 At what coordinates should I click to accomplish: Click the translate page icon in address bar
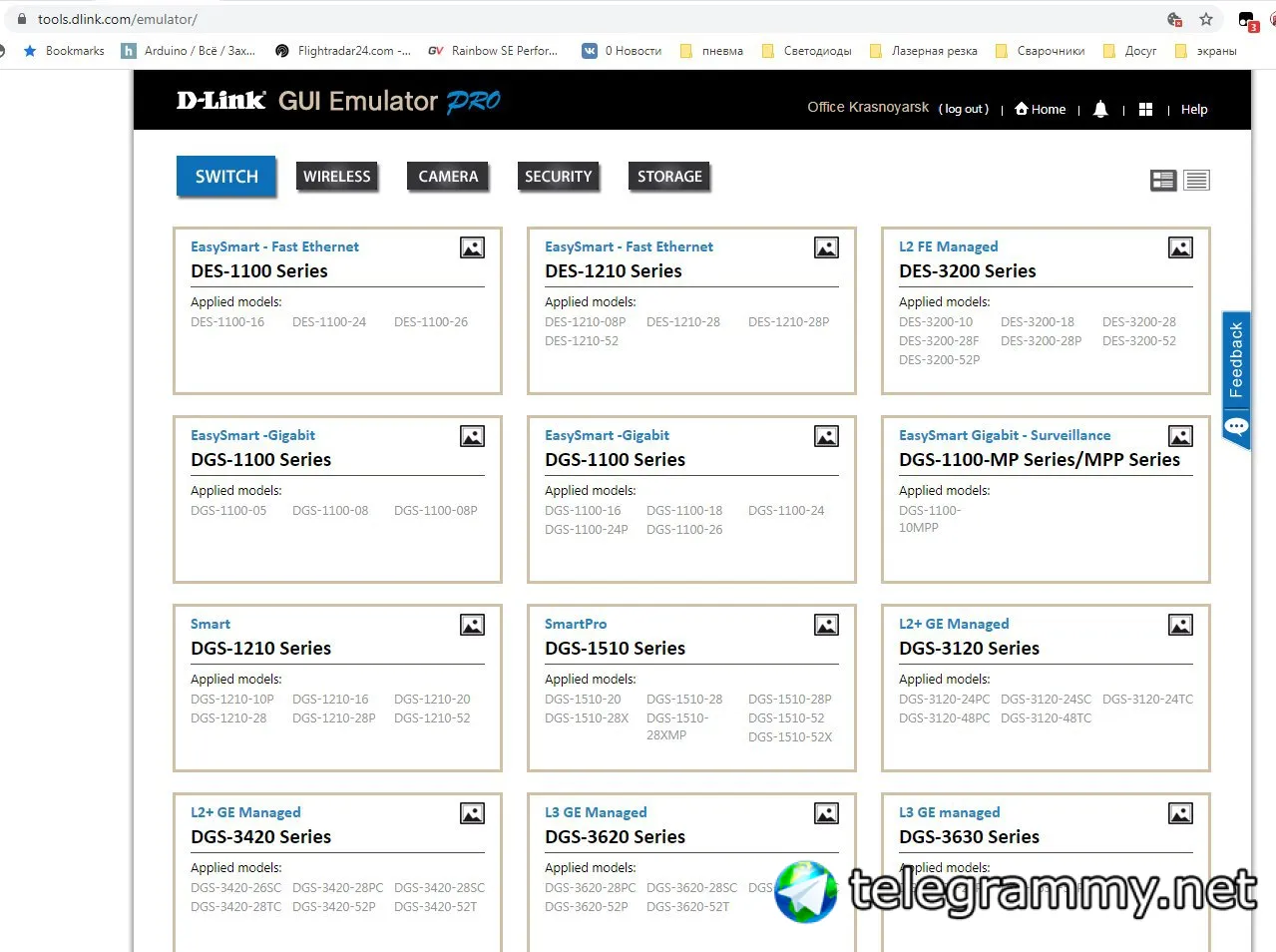click(1175, 19)
